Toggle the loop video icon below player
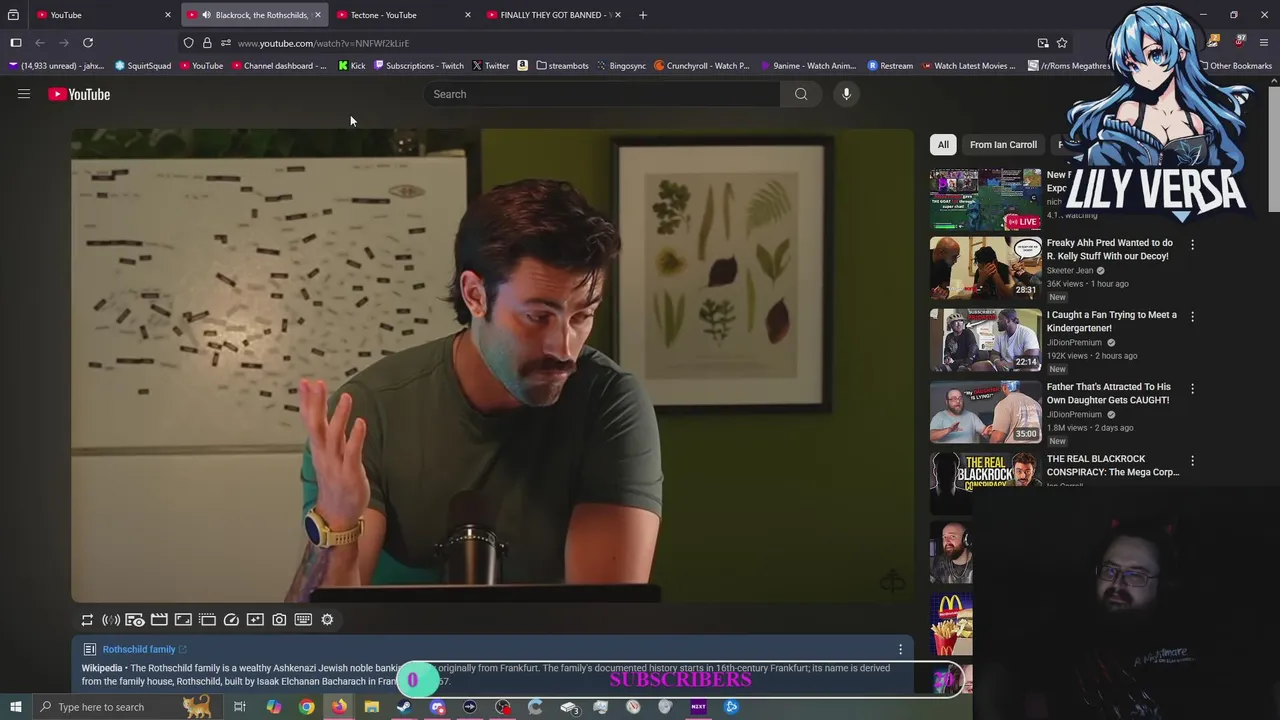1280x720 pixels. [x=87, y=620]
